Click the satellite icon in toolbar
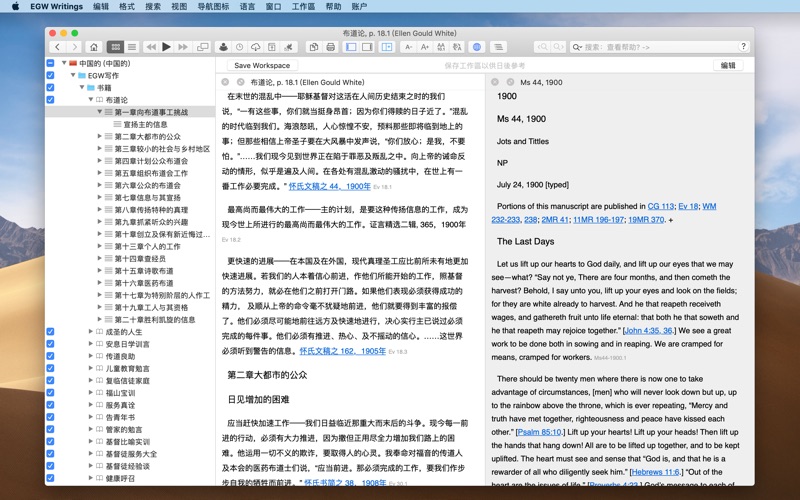 [288, 47]
